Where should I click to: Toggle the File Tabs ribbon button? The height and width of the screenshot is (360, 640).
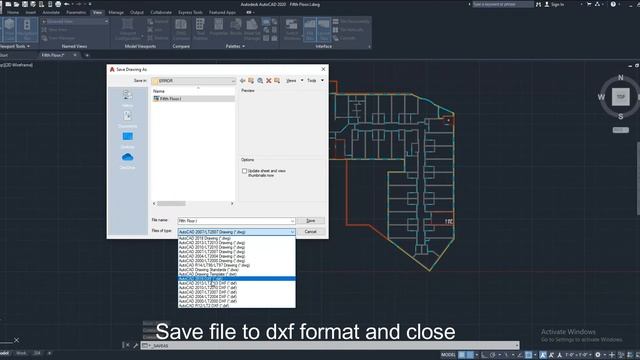coord(310,29)
